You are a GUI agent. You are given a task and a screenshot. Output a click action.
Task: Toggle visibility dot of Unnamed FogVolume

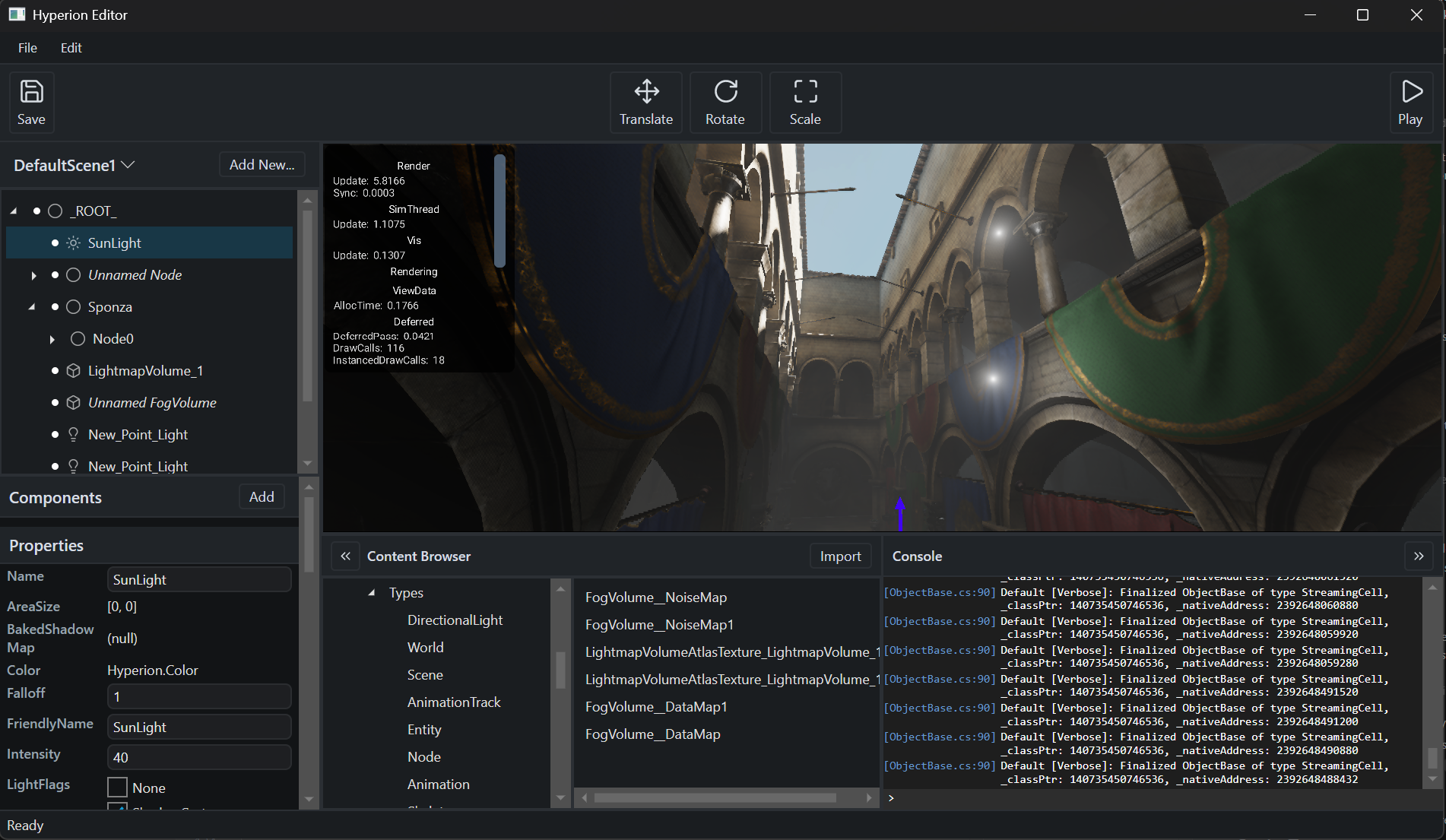coord(55,403)
